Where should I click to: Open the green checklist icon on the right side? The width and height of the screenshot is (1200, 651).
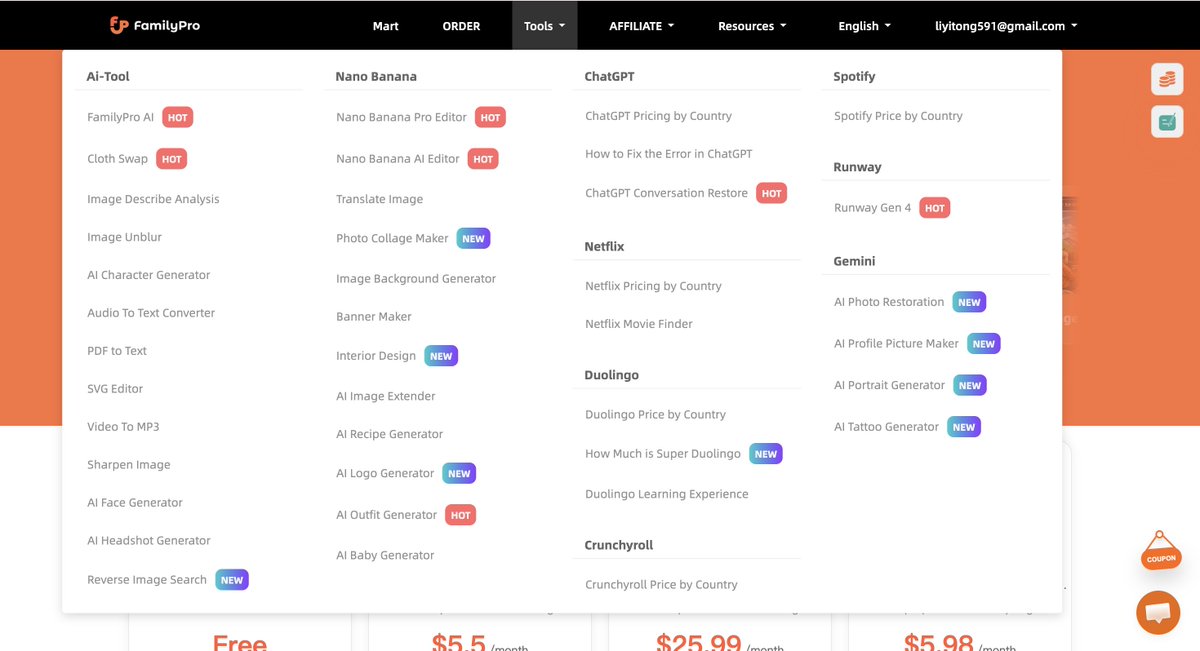[1167, 122]
